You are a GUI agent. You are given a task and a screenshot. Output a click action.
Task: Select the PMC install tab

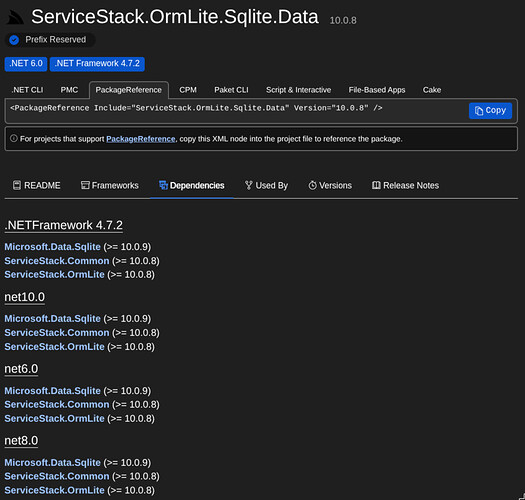[69, 90]
